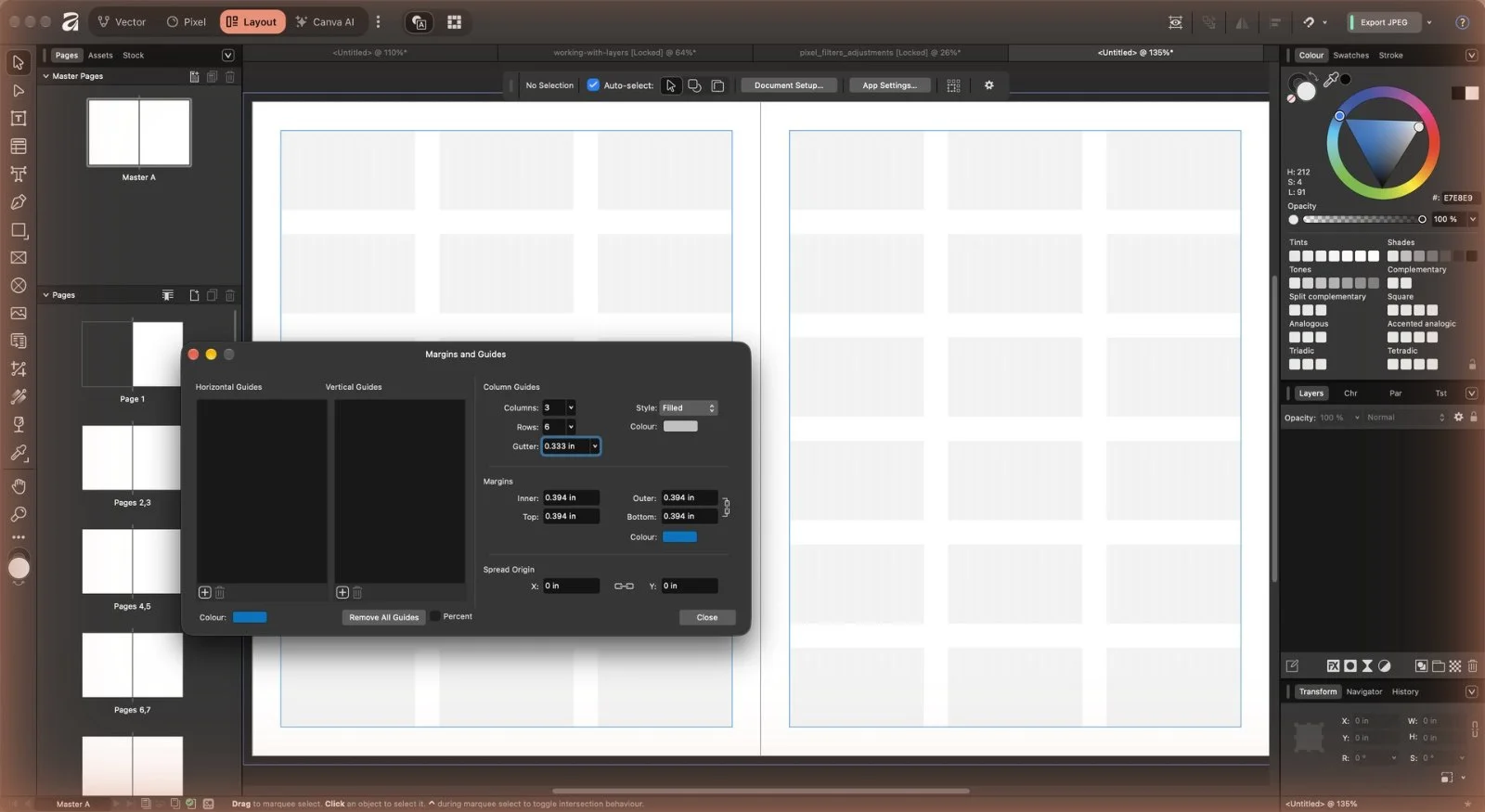Select the Move tool in left toolbar
The height and width of the screenshot is (812, 1485).
[x=18, y=62]
